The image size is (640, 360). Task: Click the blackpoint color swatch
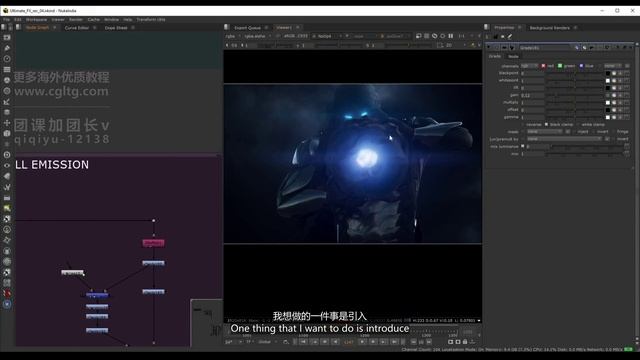coord(608,73)
